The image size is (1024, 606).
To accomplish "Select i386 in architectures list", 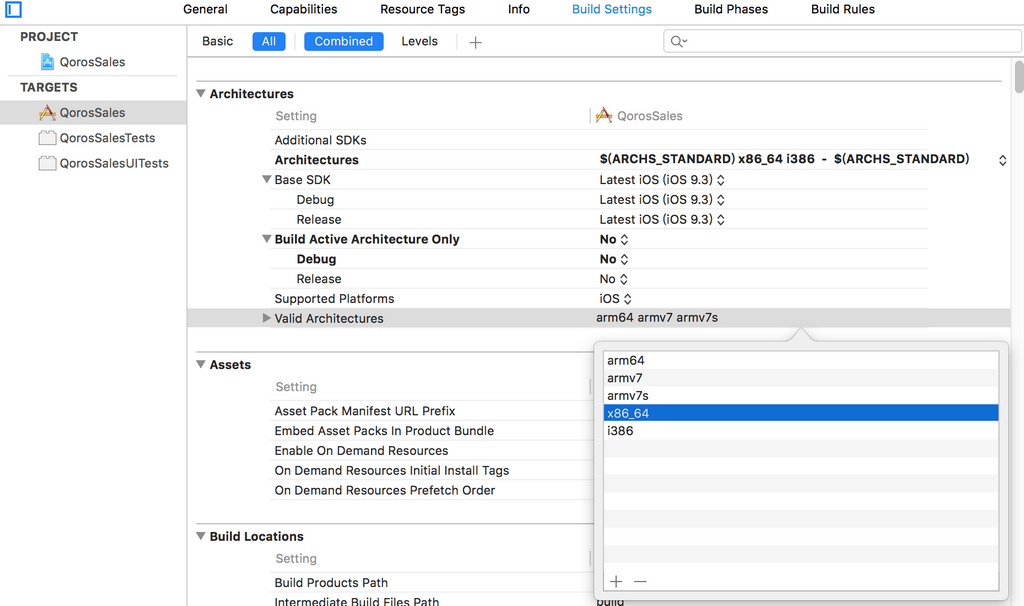I will point(801,430).
